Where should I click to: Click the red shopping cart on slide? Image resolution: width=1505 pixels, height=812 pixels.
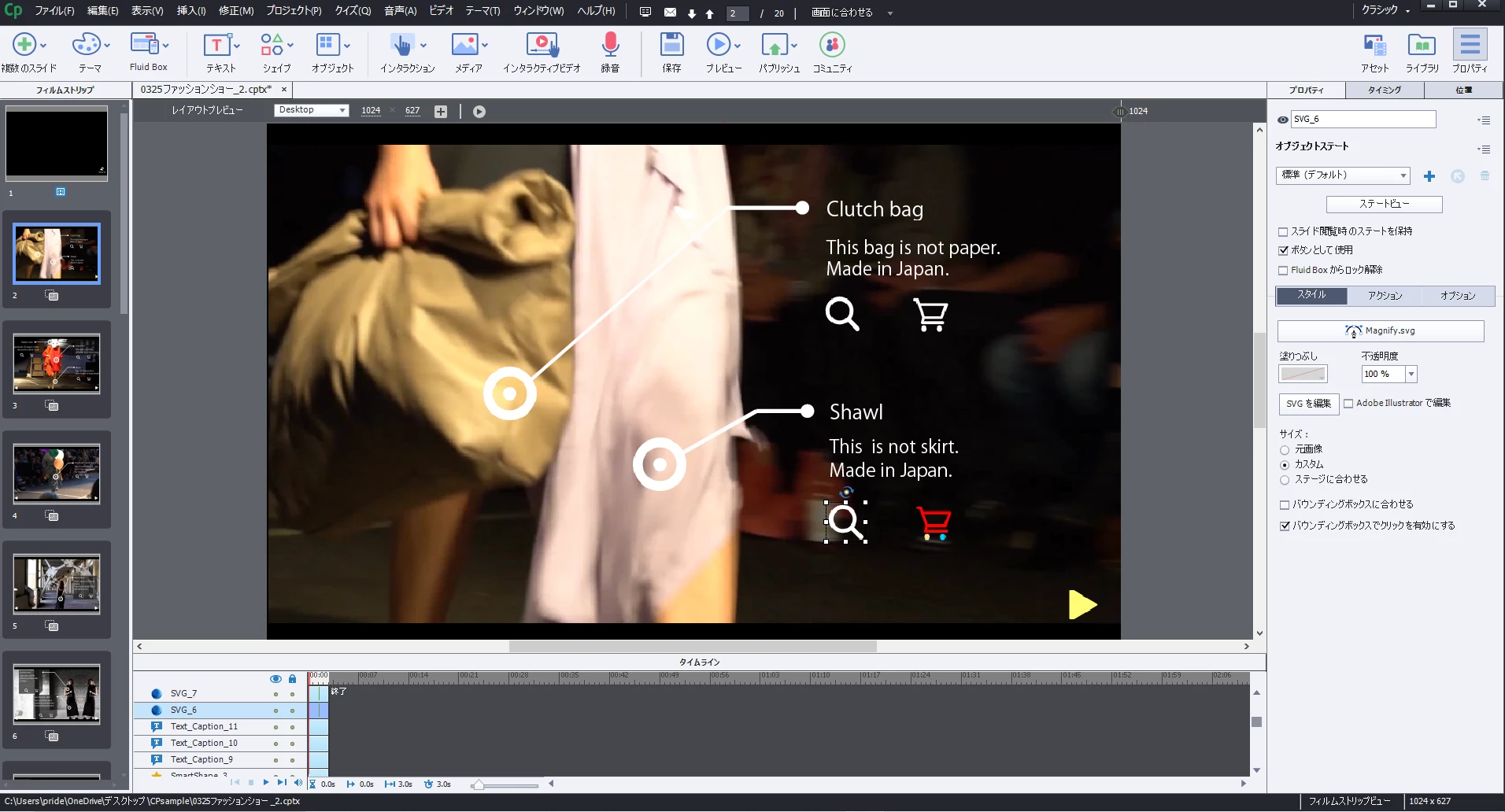coord(934,523)
